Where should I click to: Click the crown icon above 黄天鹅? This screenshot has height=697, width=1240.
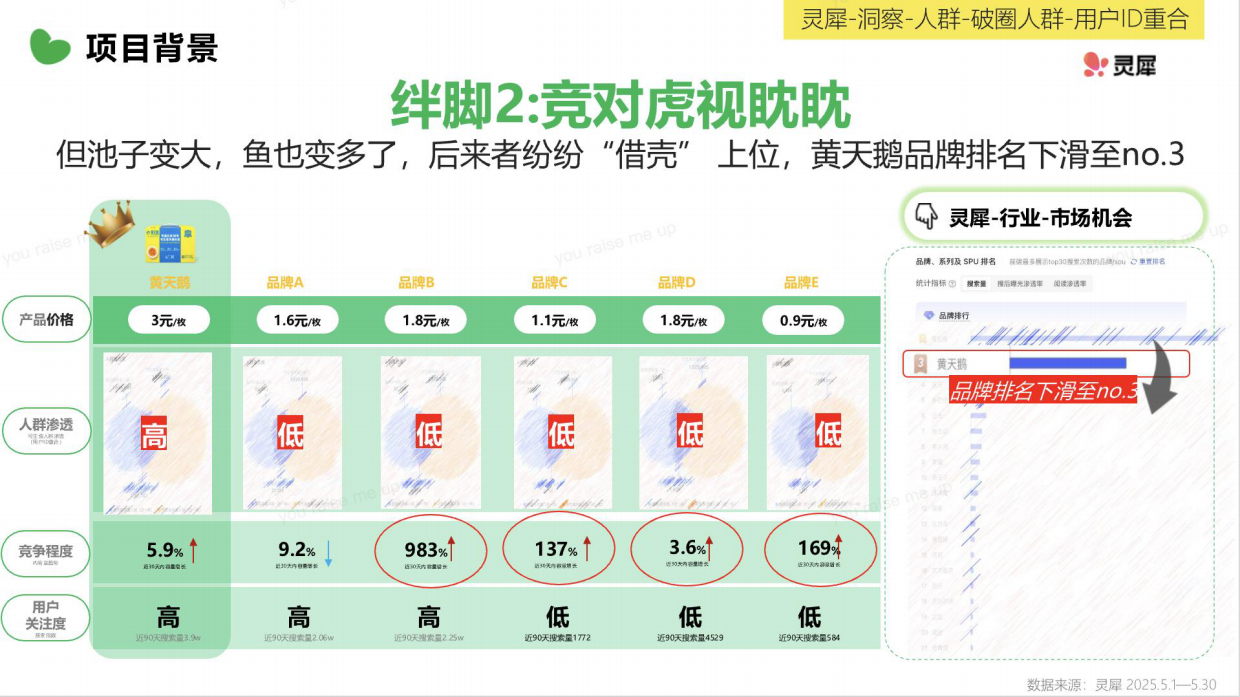[x=109, y=222]
